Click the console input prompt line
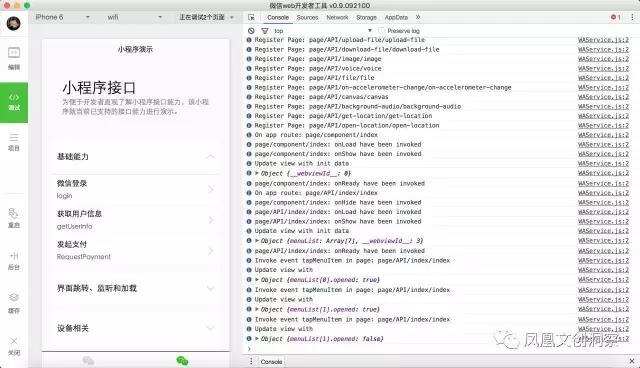The image size is (640, 368). tap(441, 348)
